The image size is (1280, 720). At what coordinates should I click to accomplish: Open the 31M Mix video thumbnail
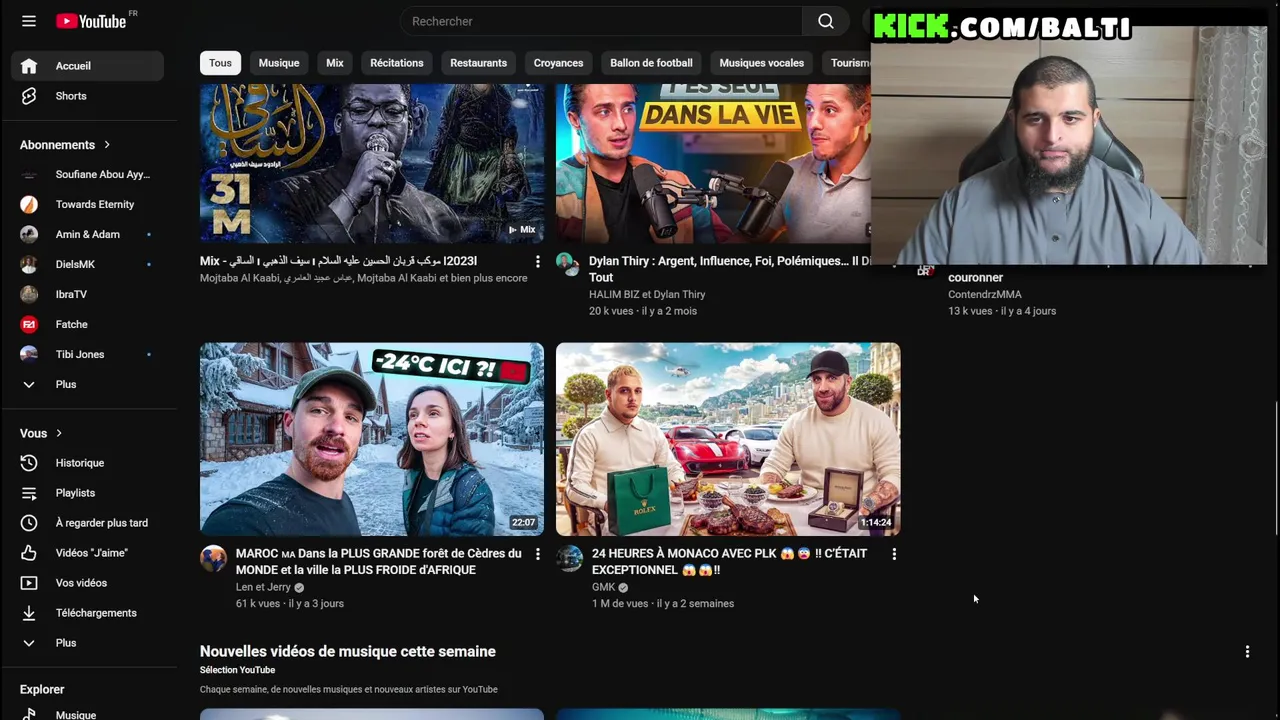click(372, 163)
